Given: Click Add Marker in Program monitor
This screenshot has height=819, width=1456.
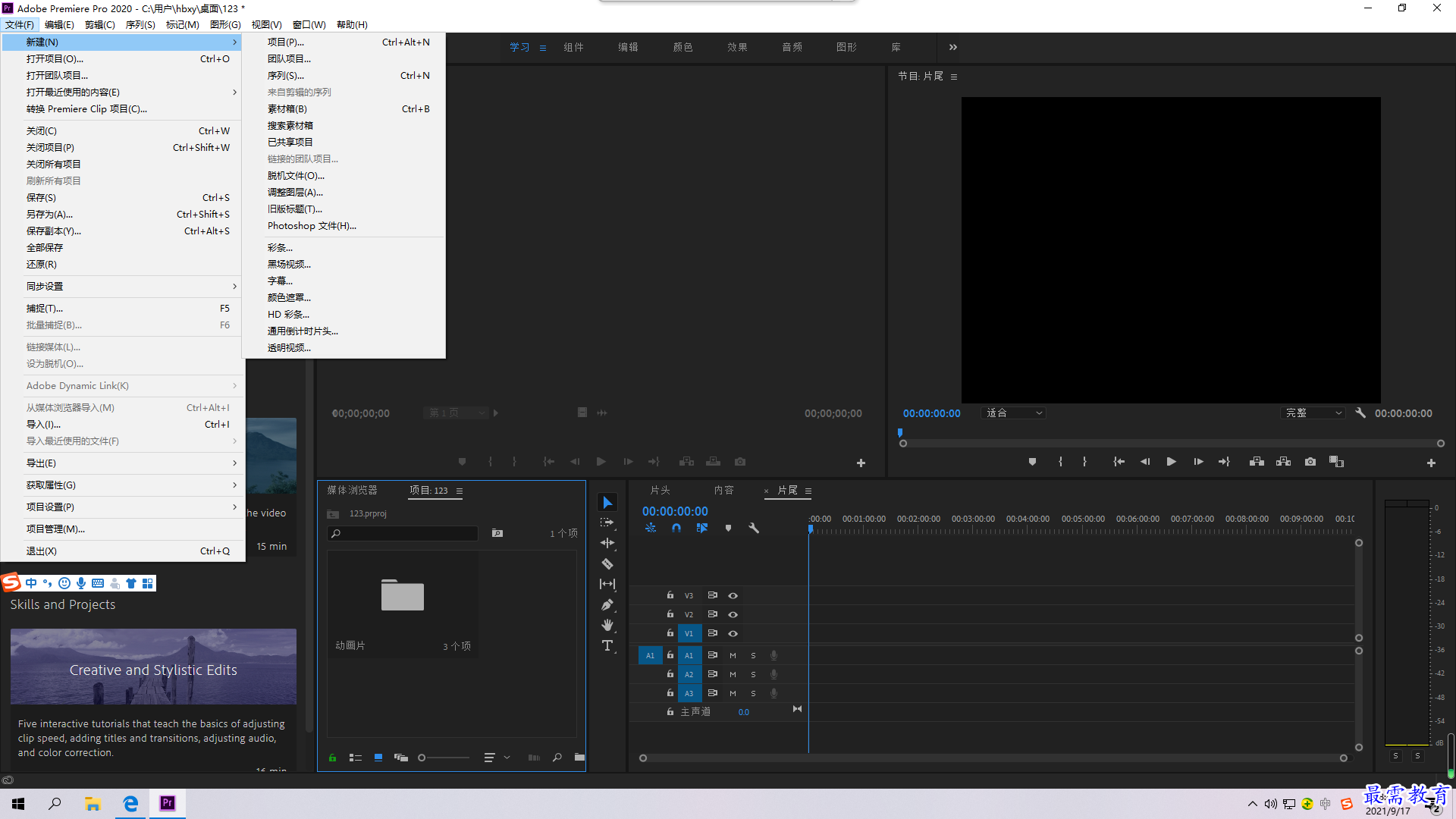Looking at the screenshot, I should tap(1032, 462).
